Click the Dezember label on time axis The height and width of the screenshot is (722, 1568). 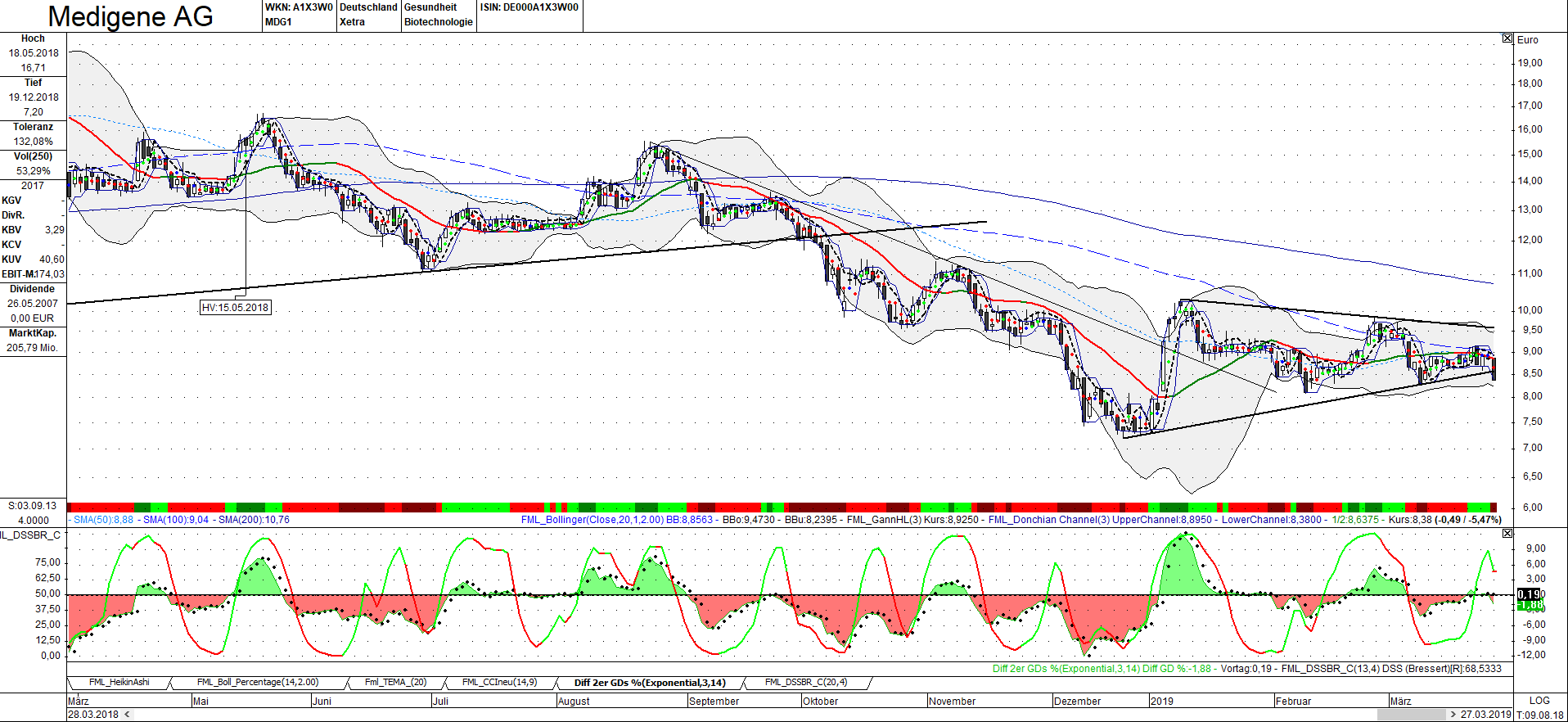pos(1078,702)
